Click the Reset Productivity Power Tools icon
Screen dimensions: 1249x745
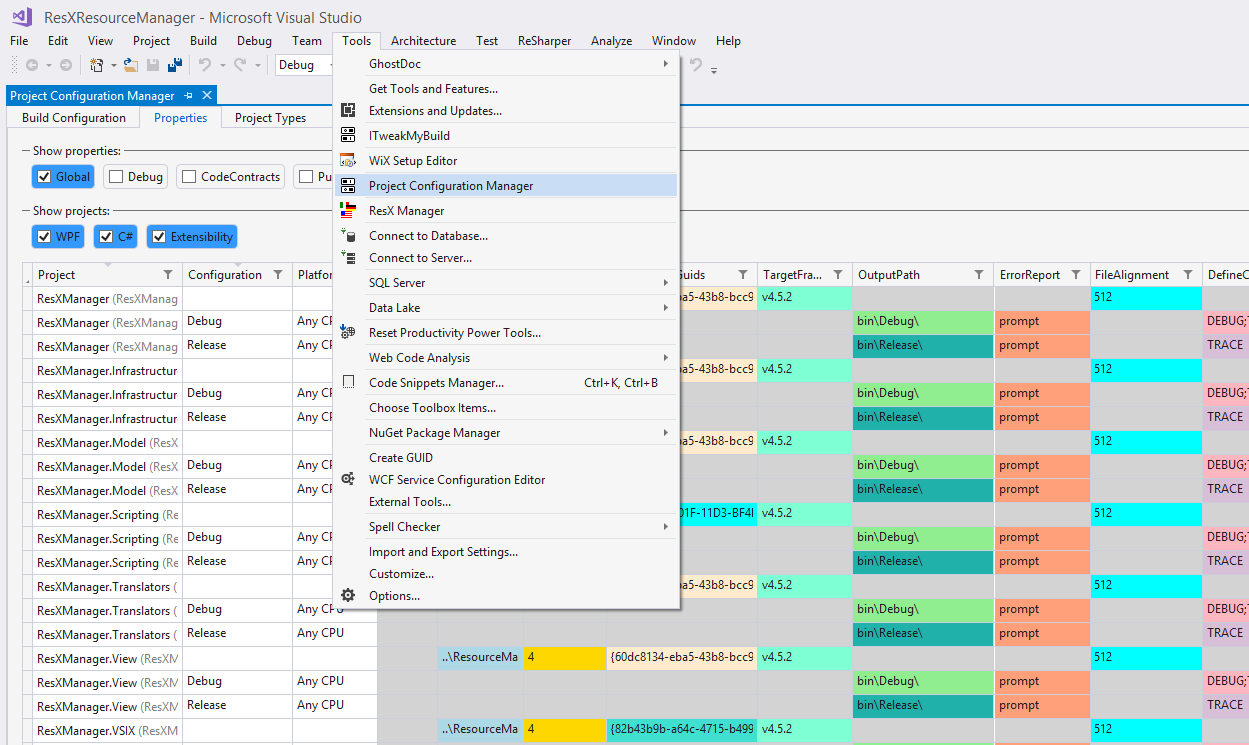pyautogui.click(x=348, y=333)
